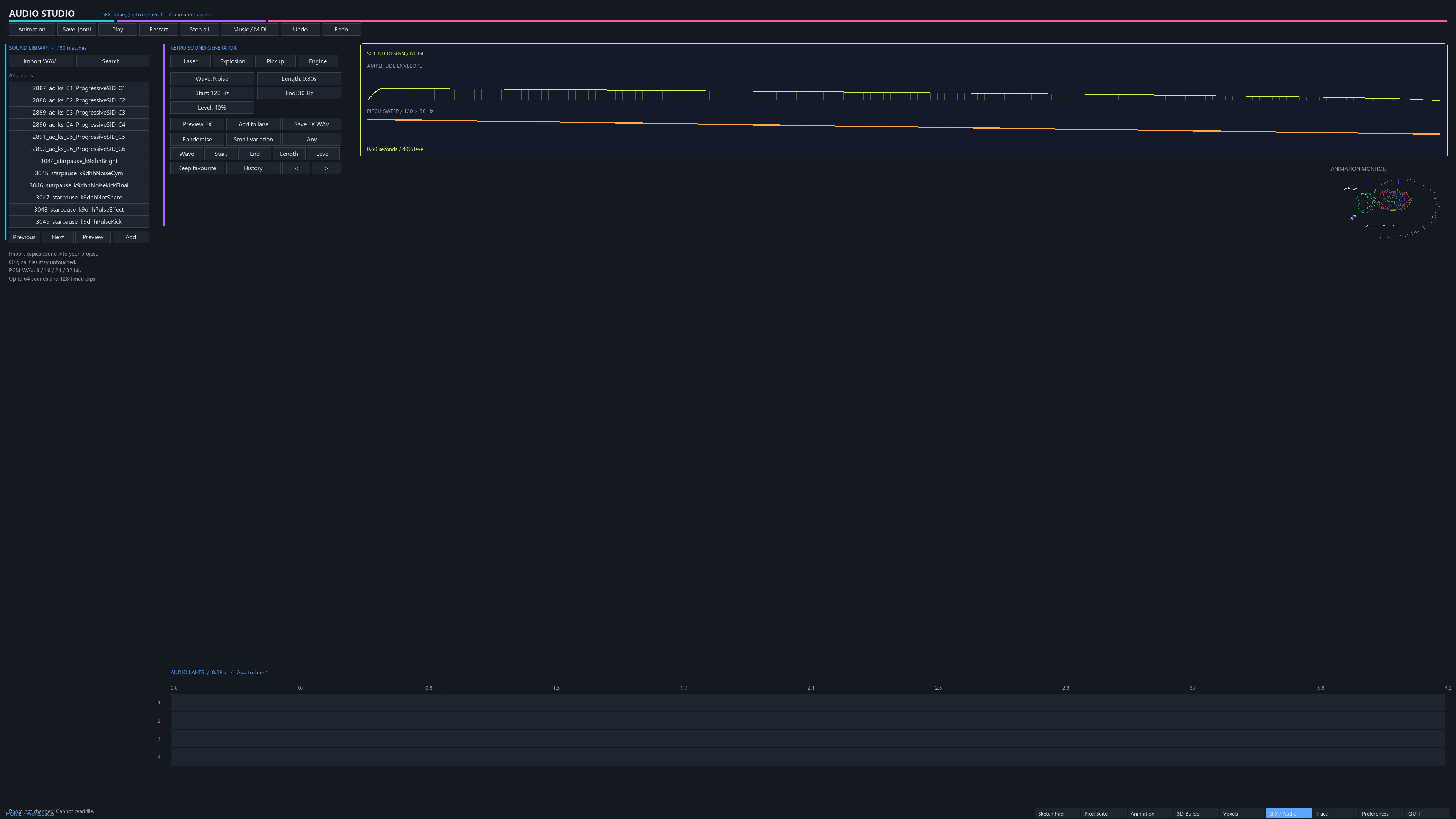Toggle the Any randomise option
Image resolution: width=1456 pixels, height=819 pixels.
point(311,140)
